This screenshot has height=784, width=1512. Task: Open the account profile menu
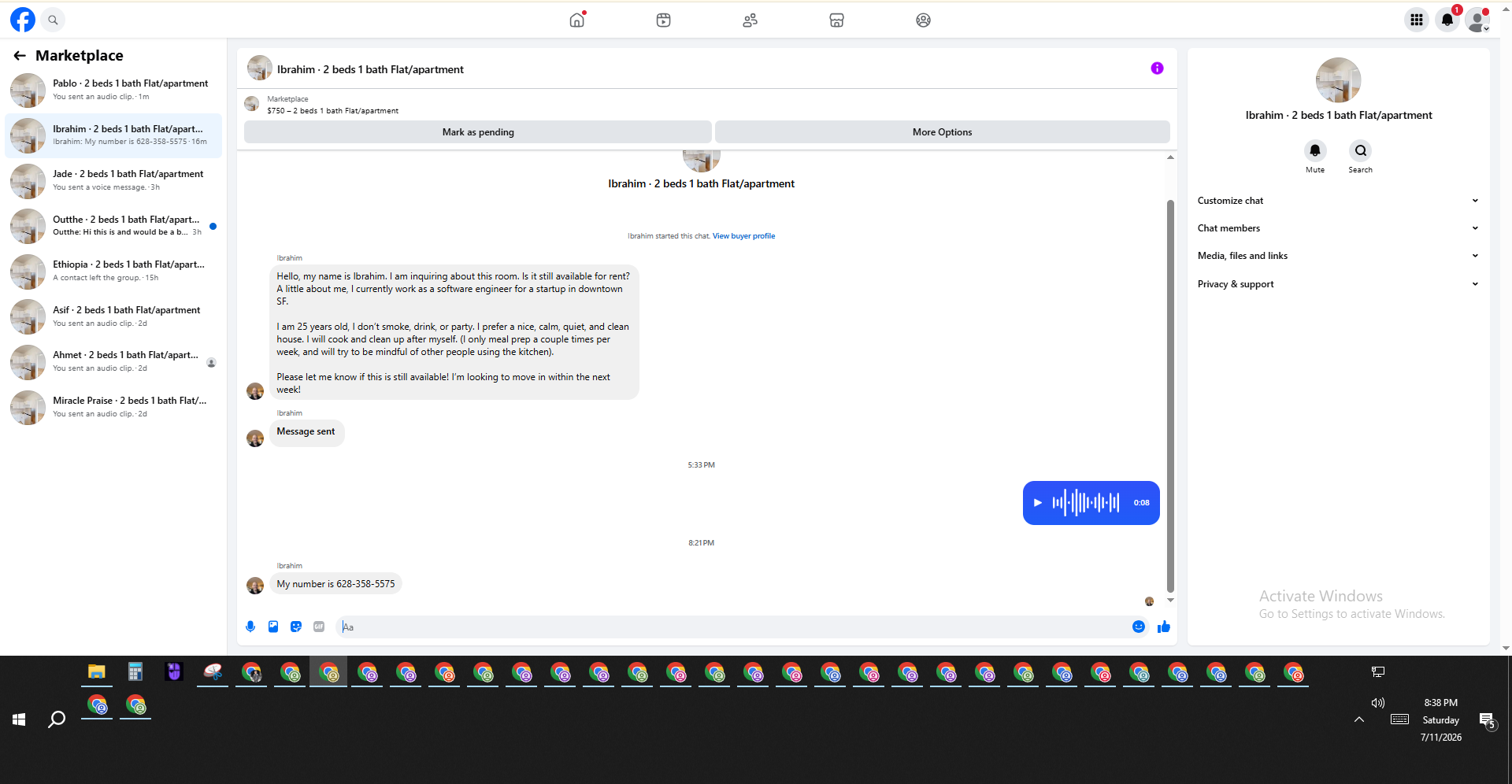pyautogui.click(x=1477, y=20)
